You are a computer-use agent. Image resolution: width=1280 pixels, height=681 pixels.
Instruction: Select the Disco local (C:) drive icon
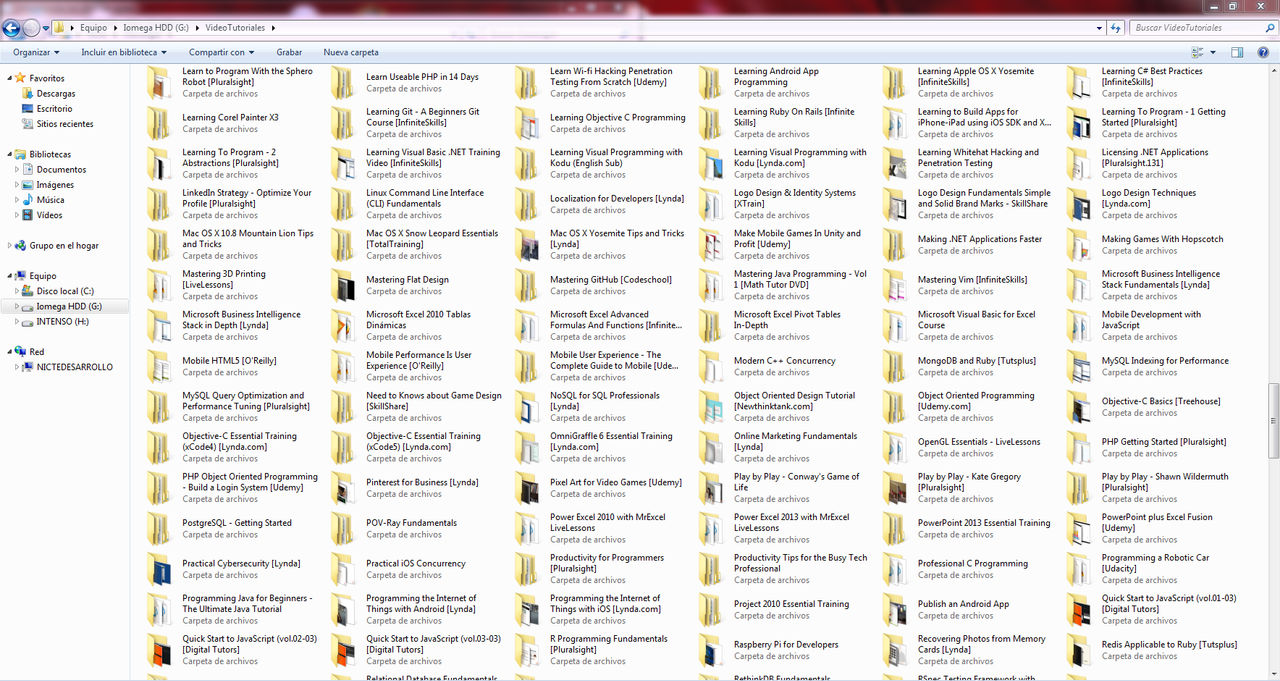point(28,291)
